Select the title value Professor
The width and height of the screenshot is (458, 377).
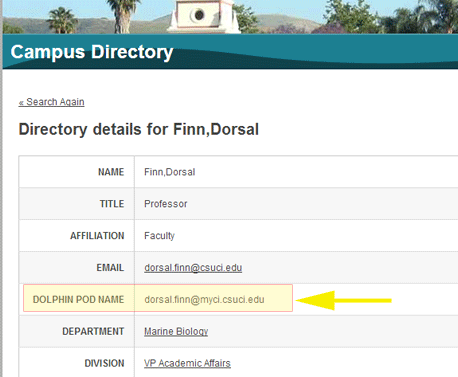click(x=165, y=204)
